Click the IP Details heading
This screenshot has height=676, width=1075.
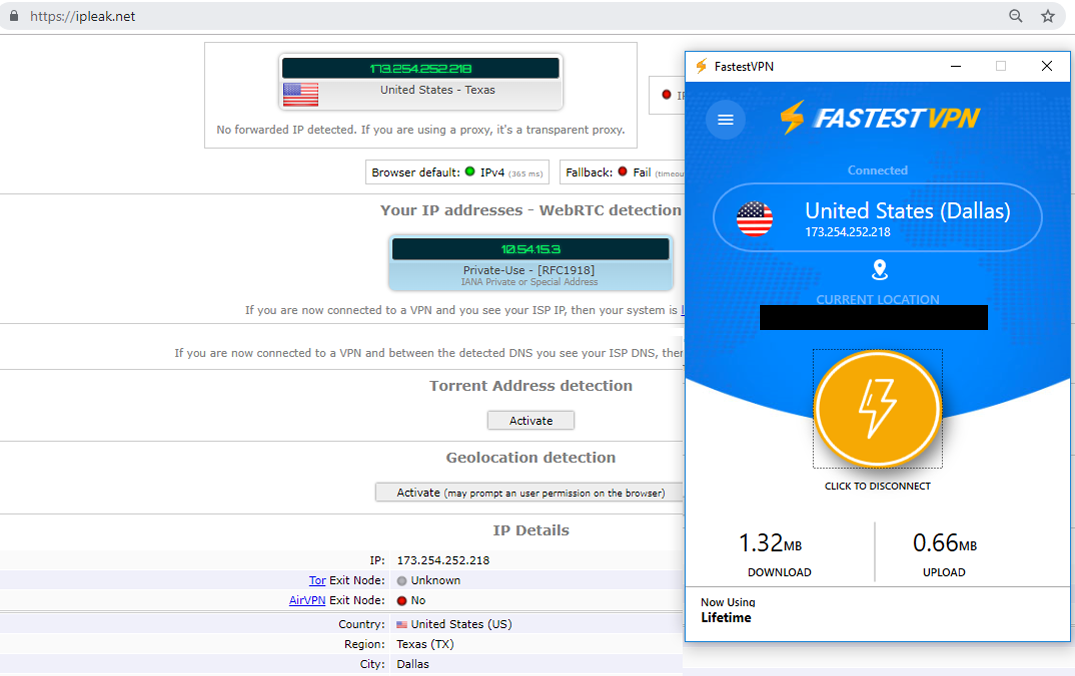point(531,530)
